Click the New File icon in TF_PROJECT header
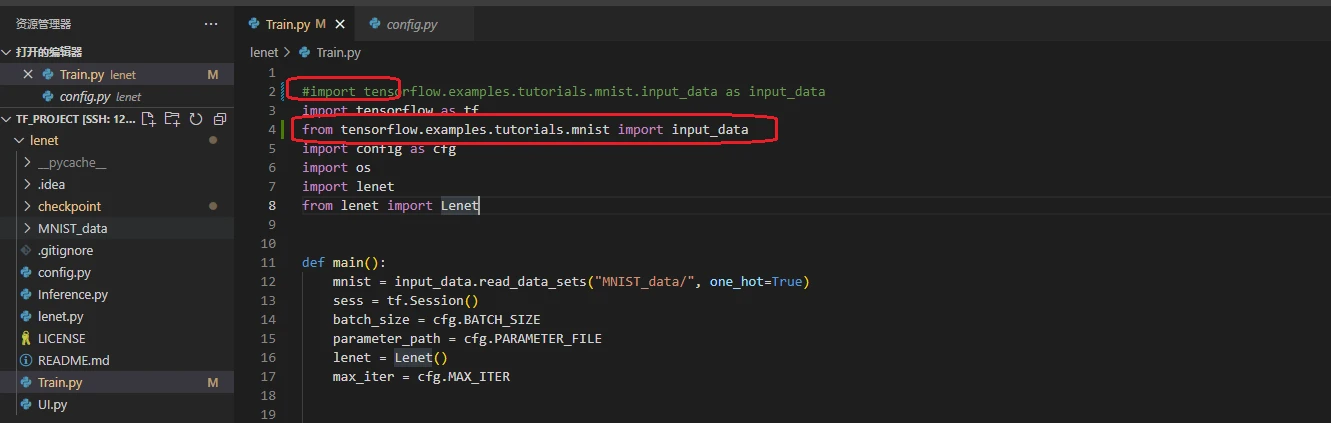Screen dimensions: 1331x423 149,119
